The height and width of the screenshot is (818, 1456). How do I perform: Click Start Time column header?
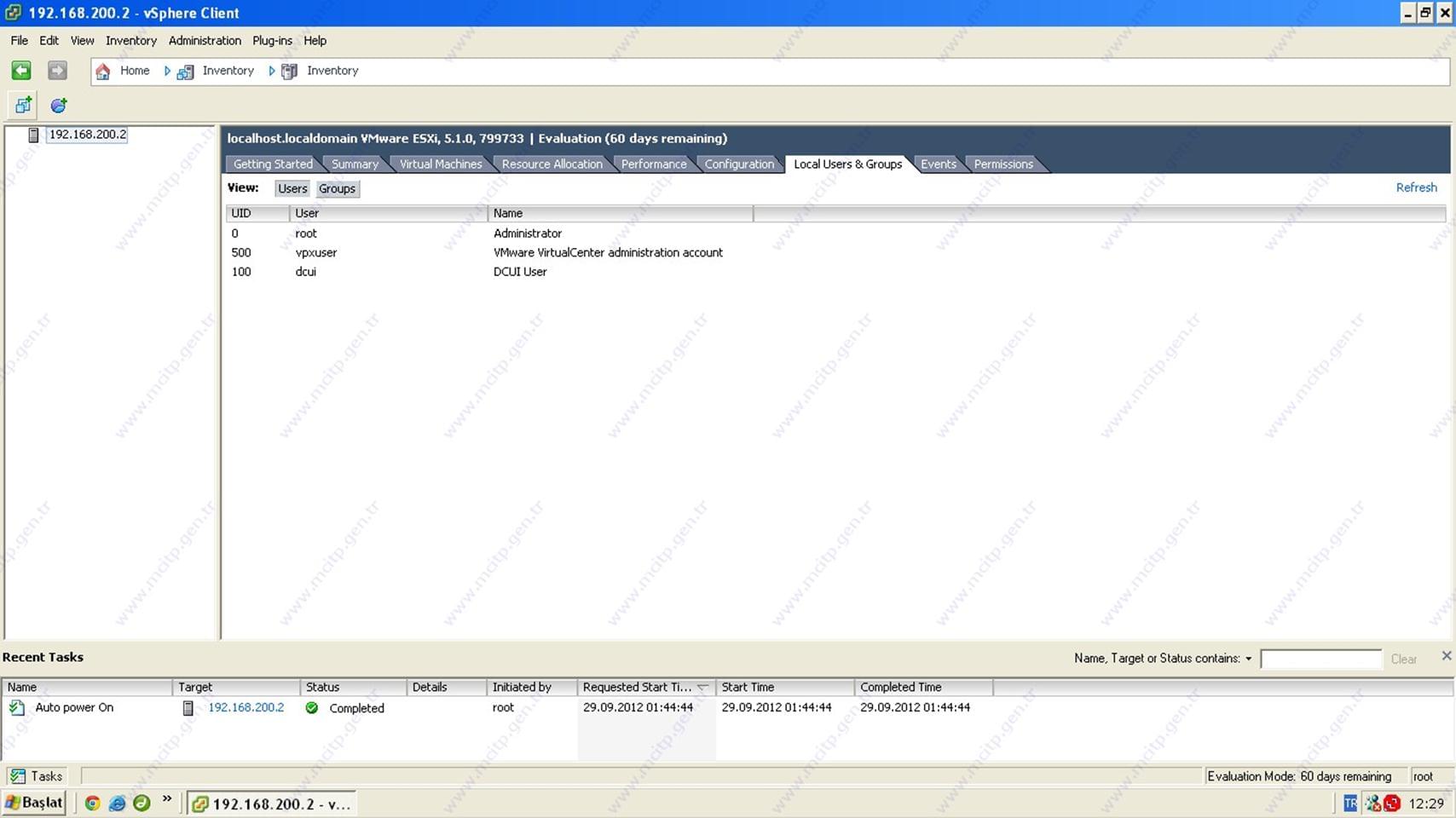pyautogui.click(x=785, y=688)
